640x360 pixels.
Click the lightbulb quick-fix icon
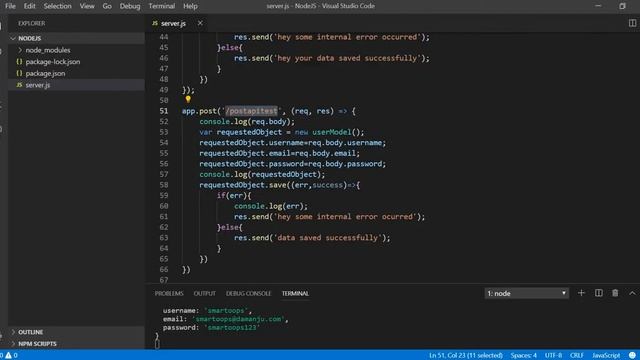click(188, 99)
